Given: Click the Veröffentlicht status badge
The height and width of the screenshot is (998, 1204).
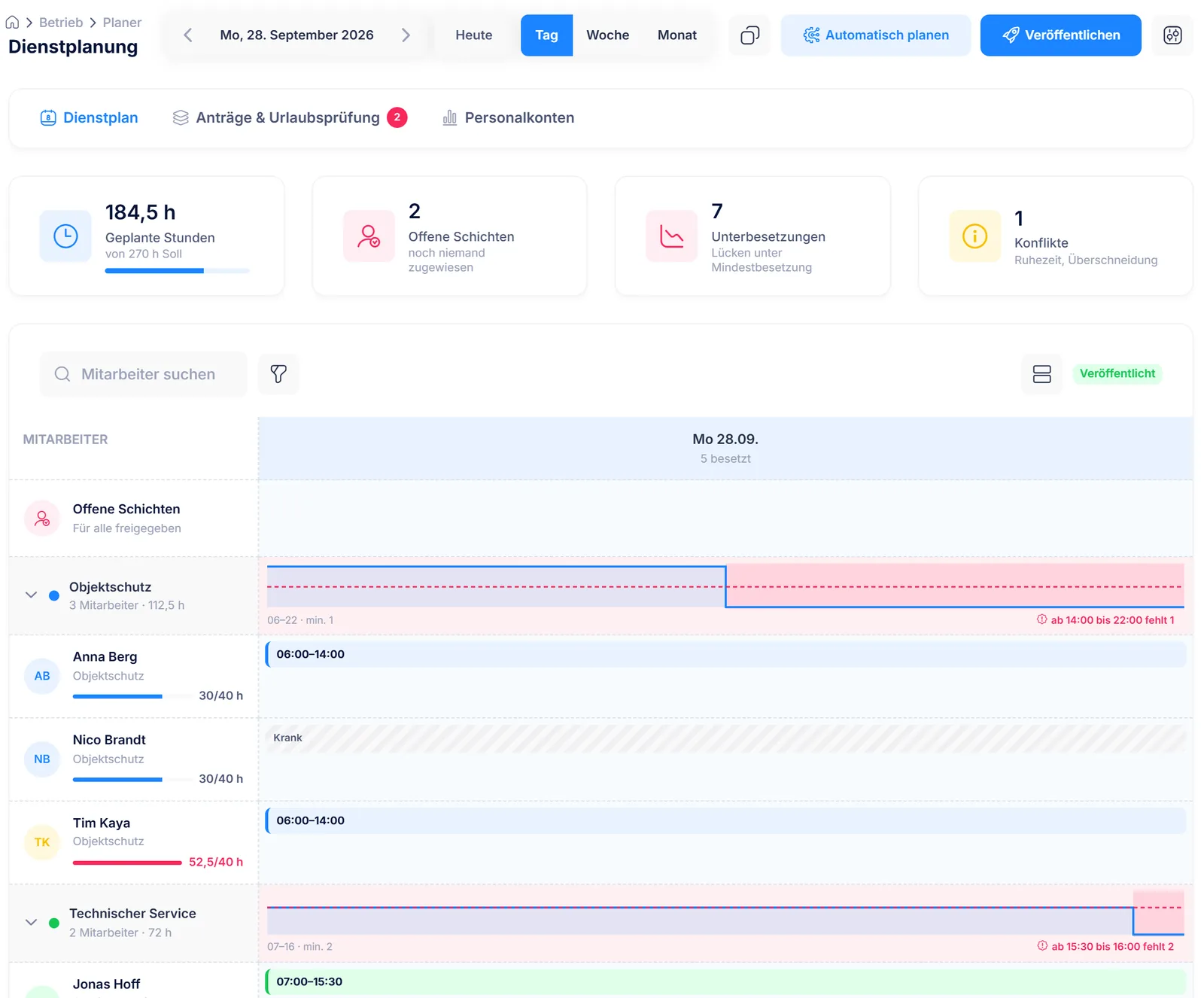Looking at the screenshot, I should click(1117, 373).
